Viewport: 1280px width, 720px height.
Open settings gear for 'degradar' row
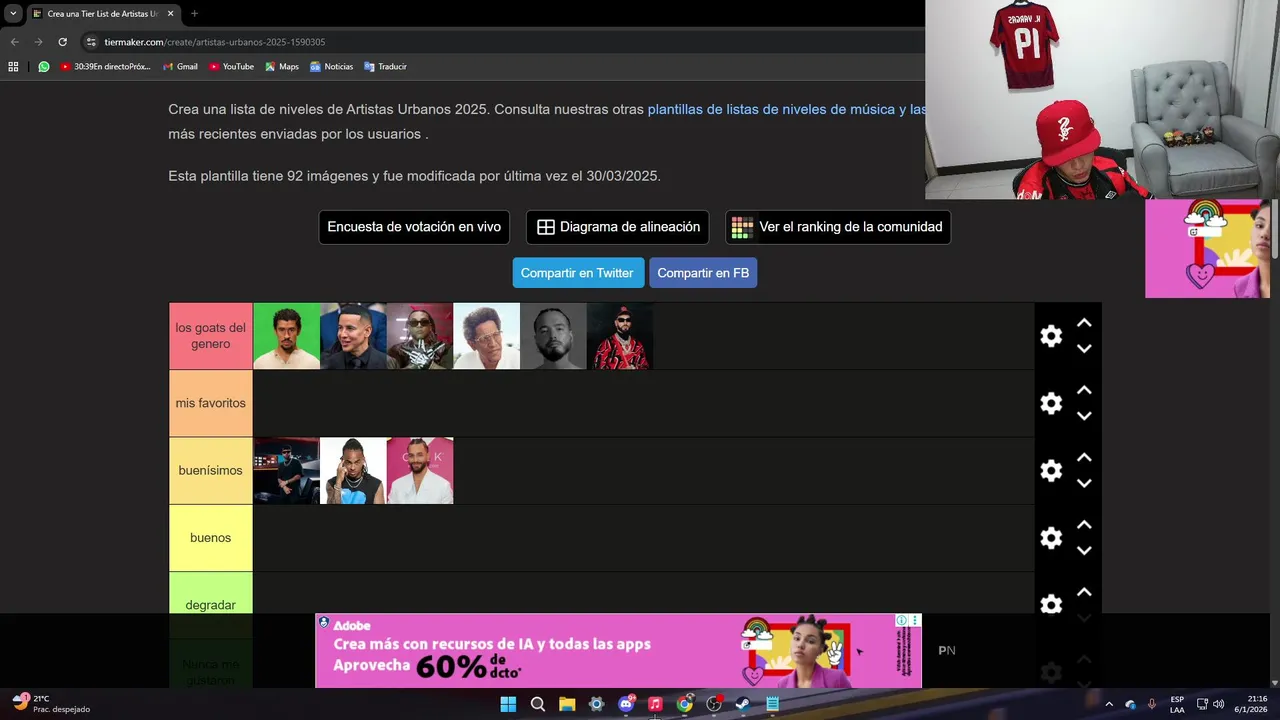click(x=1051, y=604)
